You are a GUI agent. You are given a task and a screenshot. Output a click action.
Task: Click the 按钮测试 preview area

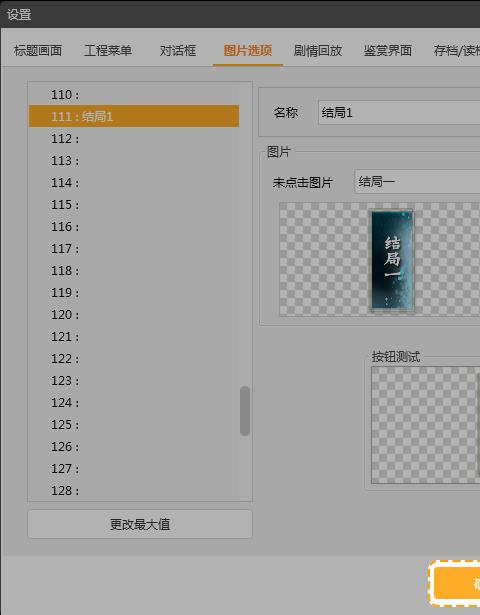click(425, 425)
